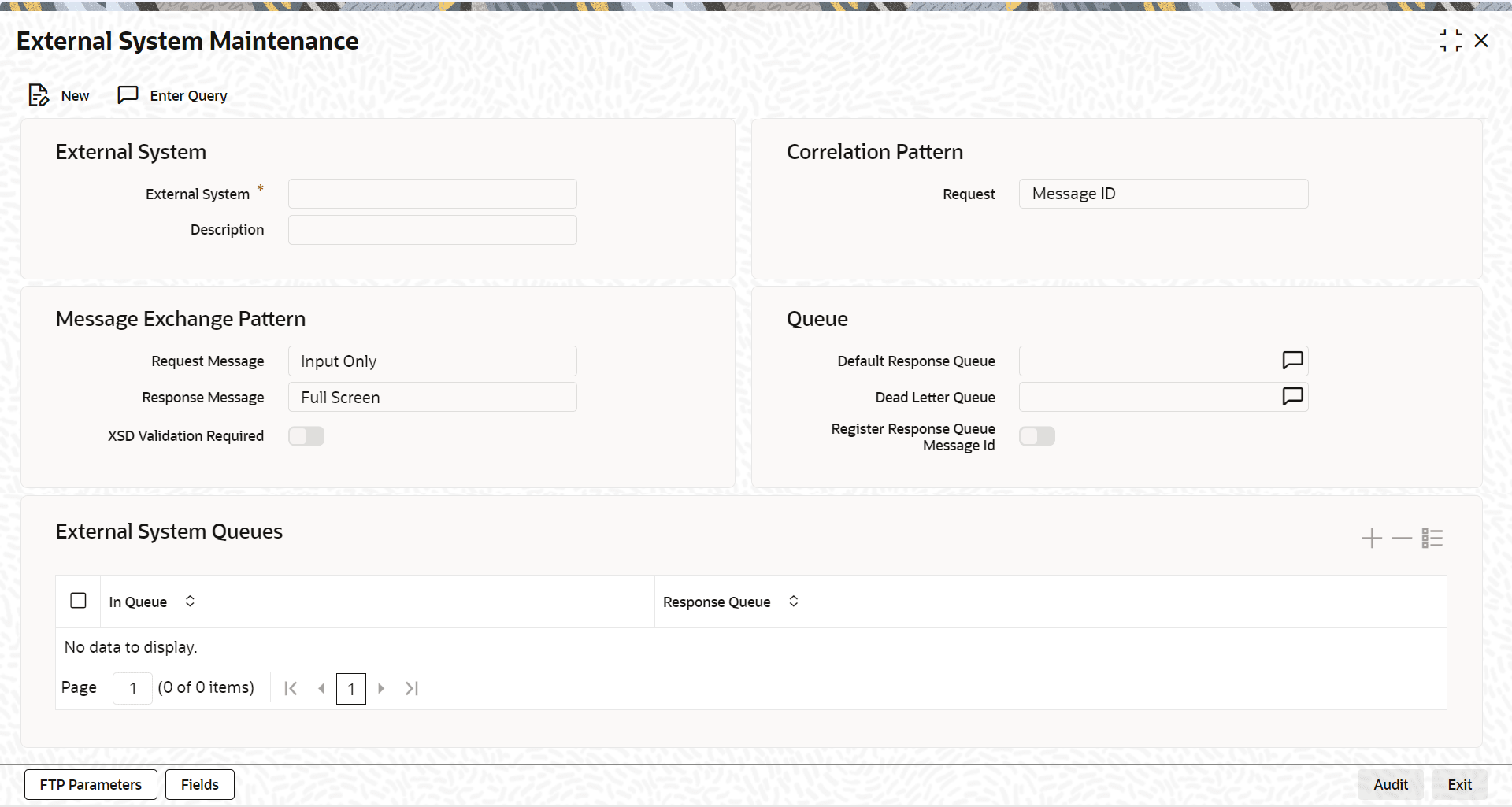Click the Audit button
1512x807 pixels.
pyautogui.click(x=1391, y=784)
